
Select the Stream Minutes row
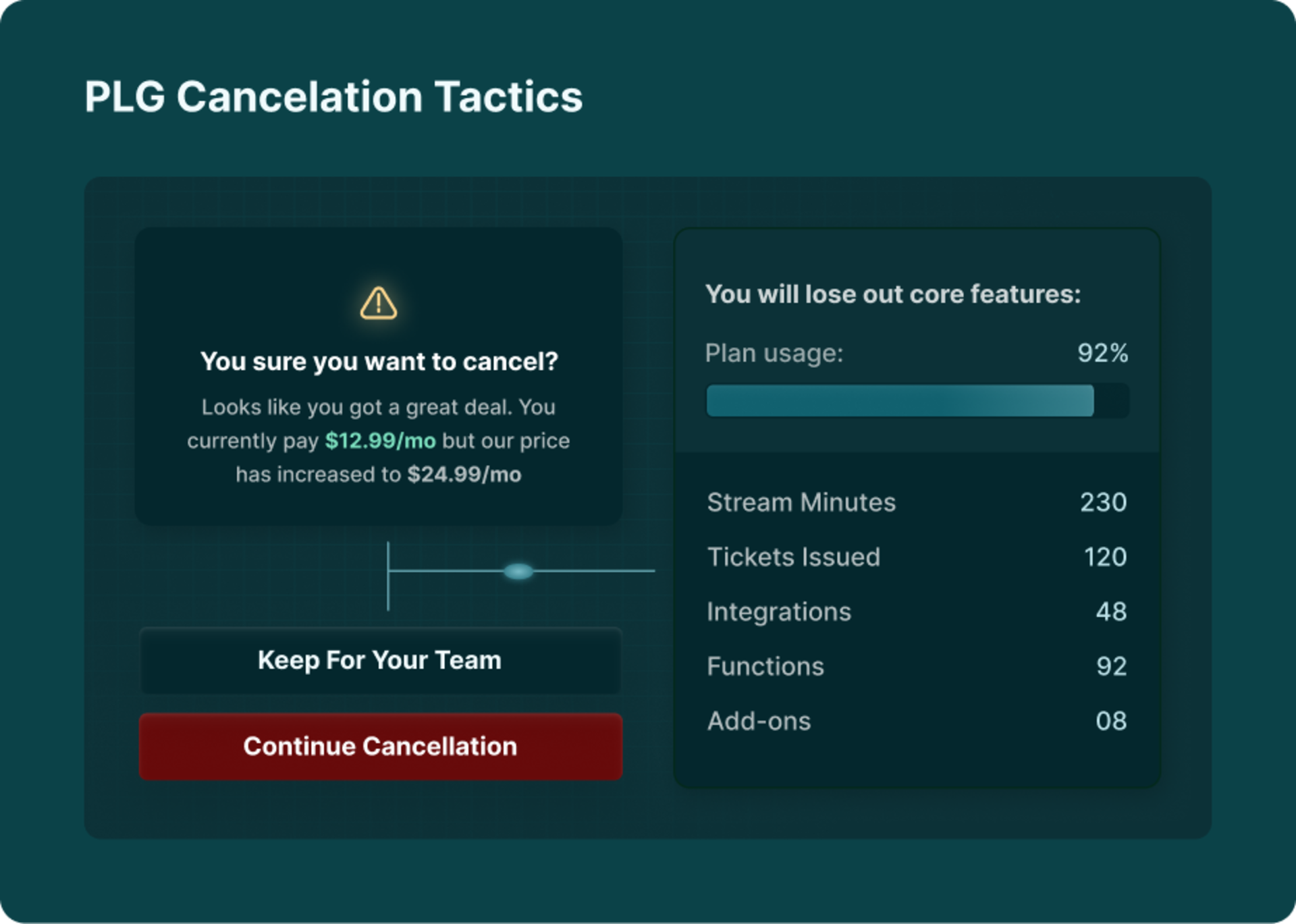click(801, 502)
